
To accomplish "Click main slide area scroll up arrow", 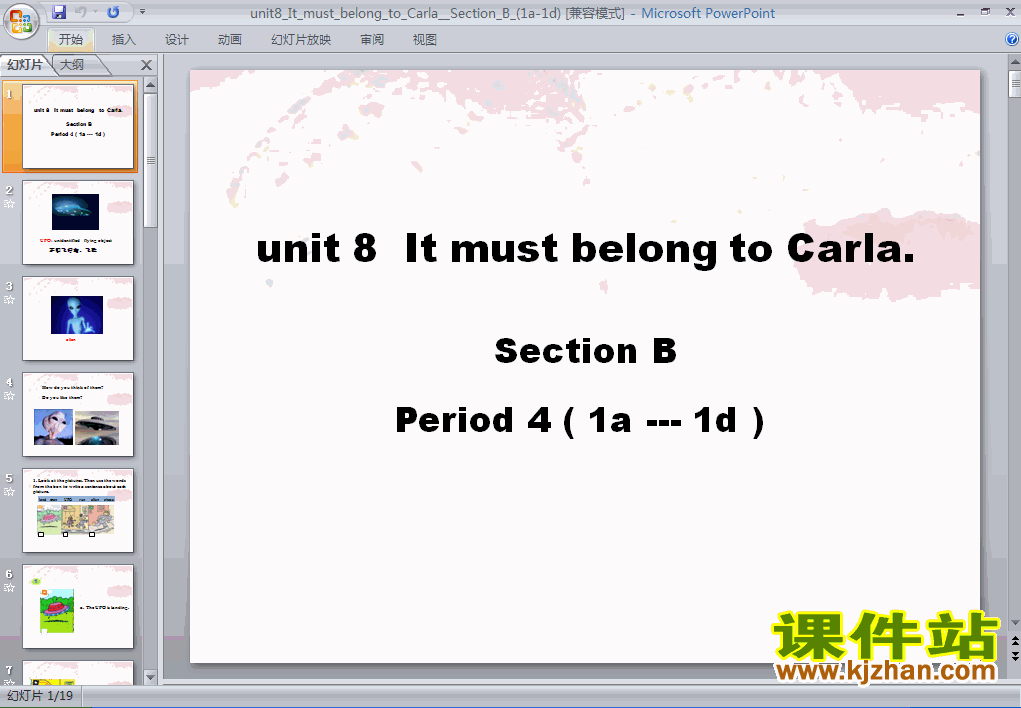I will pyautogui.click(x=1014, y=63).
